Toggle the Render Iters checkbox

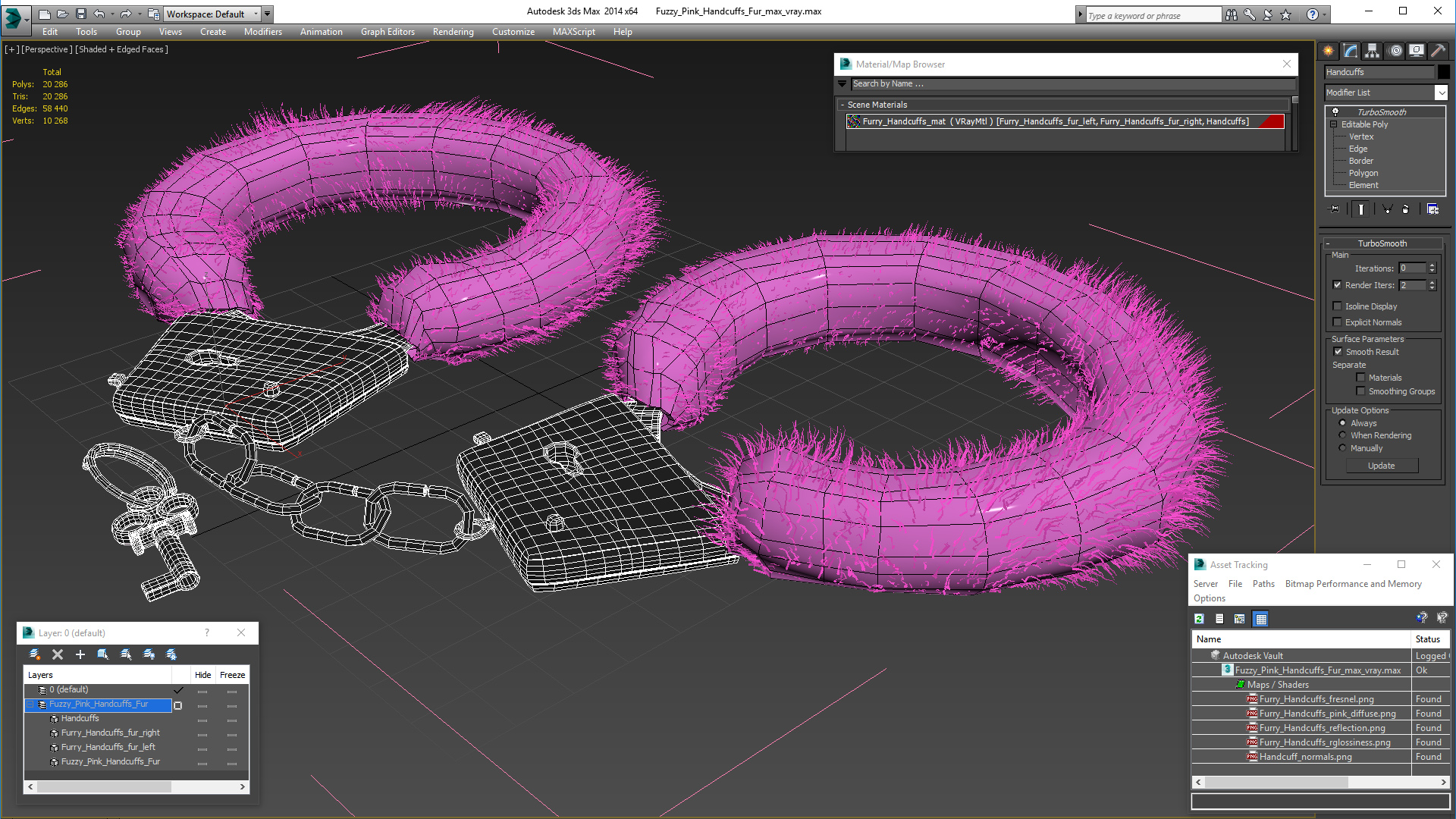click(x=1337, y=285)
